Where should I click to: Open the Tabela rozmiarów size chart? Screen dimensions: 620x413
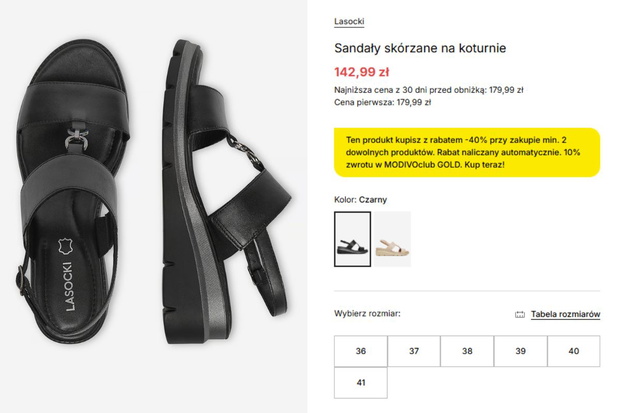[565, 314]
